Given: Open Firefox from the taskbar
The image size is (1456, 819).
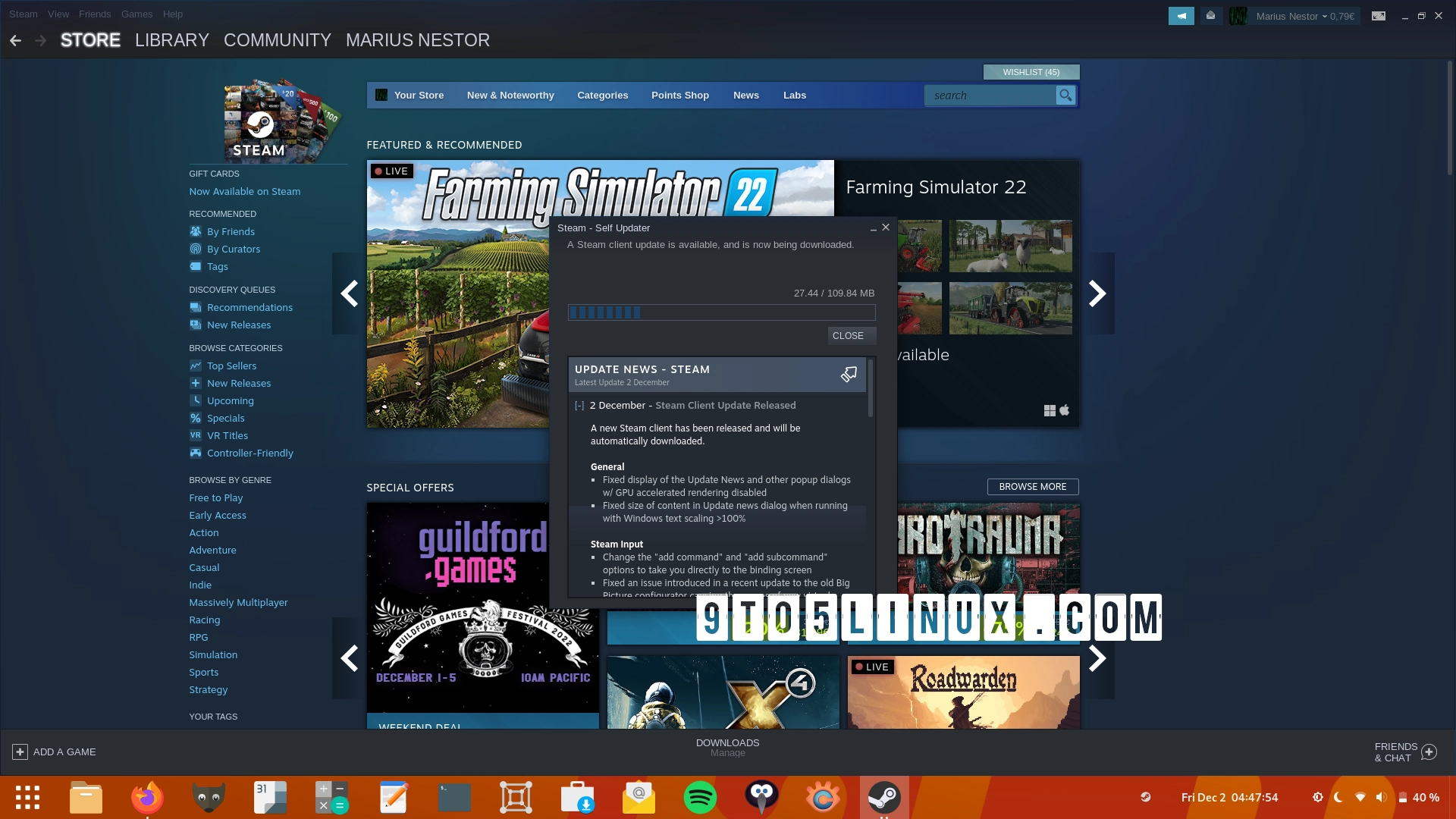Looking at the screenshot, I should point(147,797).
